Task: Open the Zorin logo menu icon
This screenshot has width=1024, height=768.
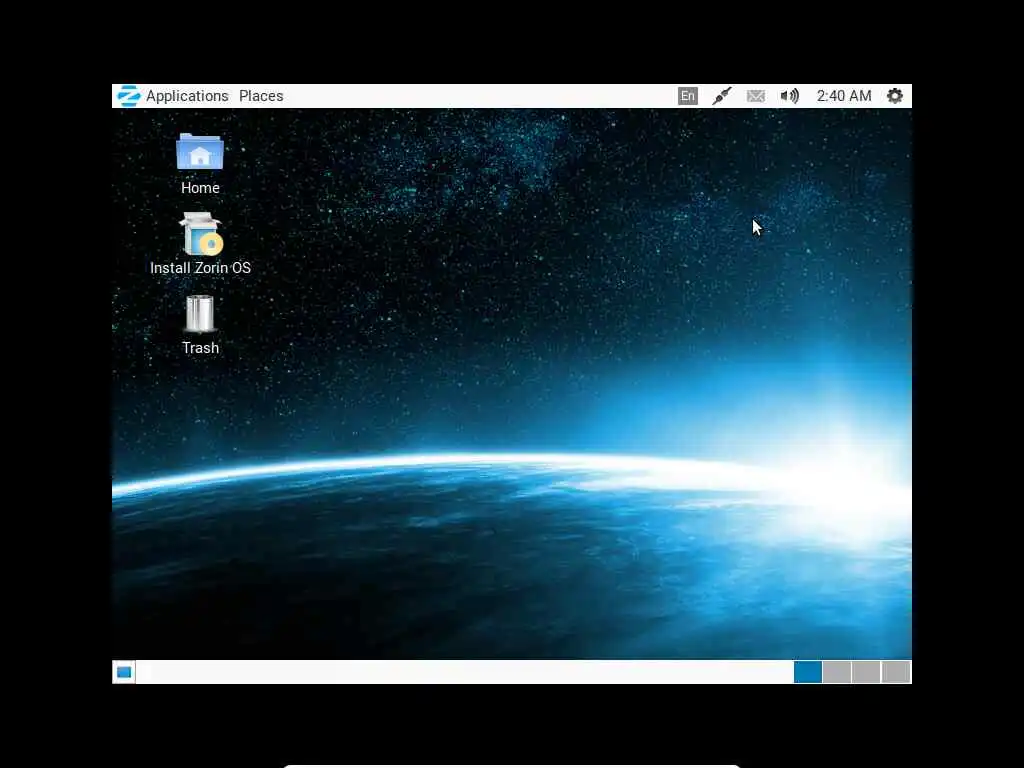Action: (x=128, y=96)
